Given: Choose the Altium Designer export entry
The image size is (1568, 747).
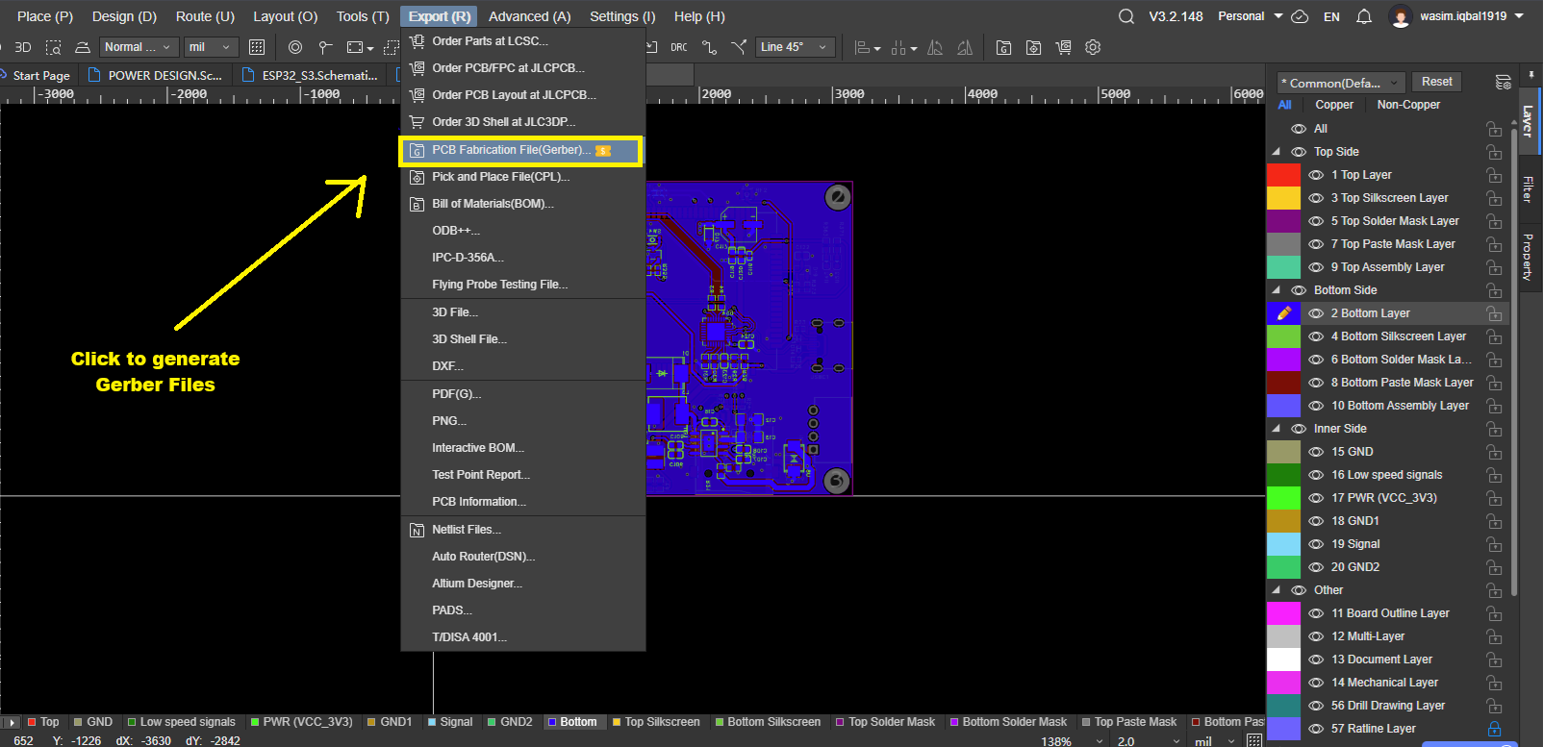Looking at the screenshot, I should pyautogui.click(x=521, y=584).
